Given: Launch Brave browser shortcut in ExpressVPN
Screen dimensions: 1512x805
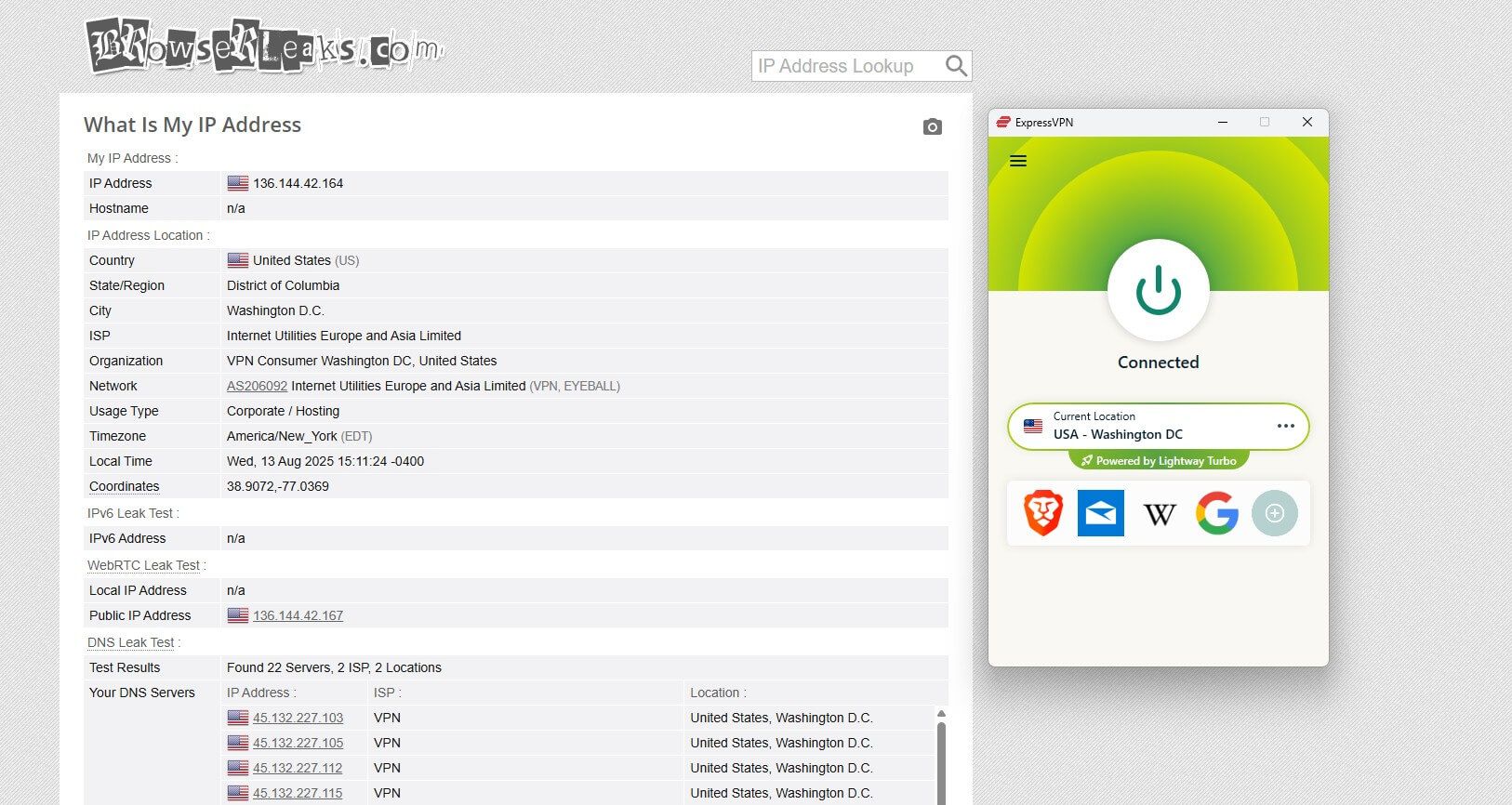Looking at the screenshot, I should point(1043,513).
